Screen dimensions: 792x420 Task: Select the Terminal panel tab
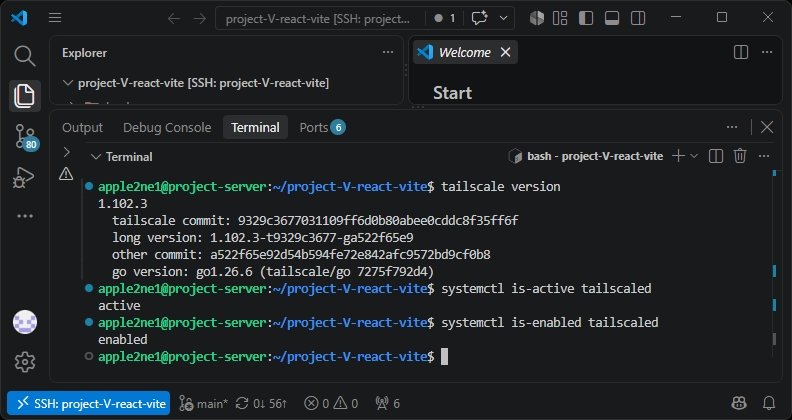[x=255, y=128]
